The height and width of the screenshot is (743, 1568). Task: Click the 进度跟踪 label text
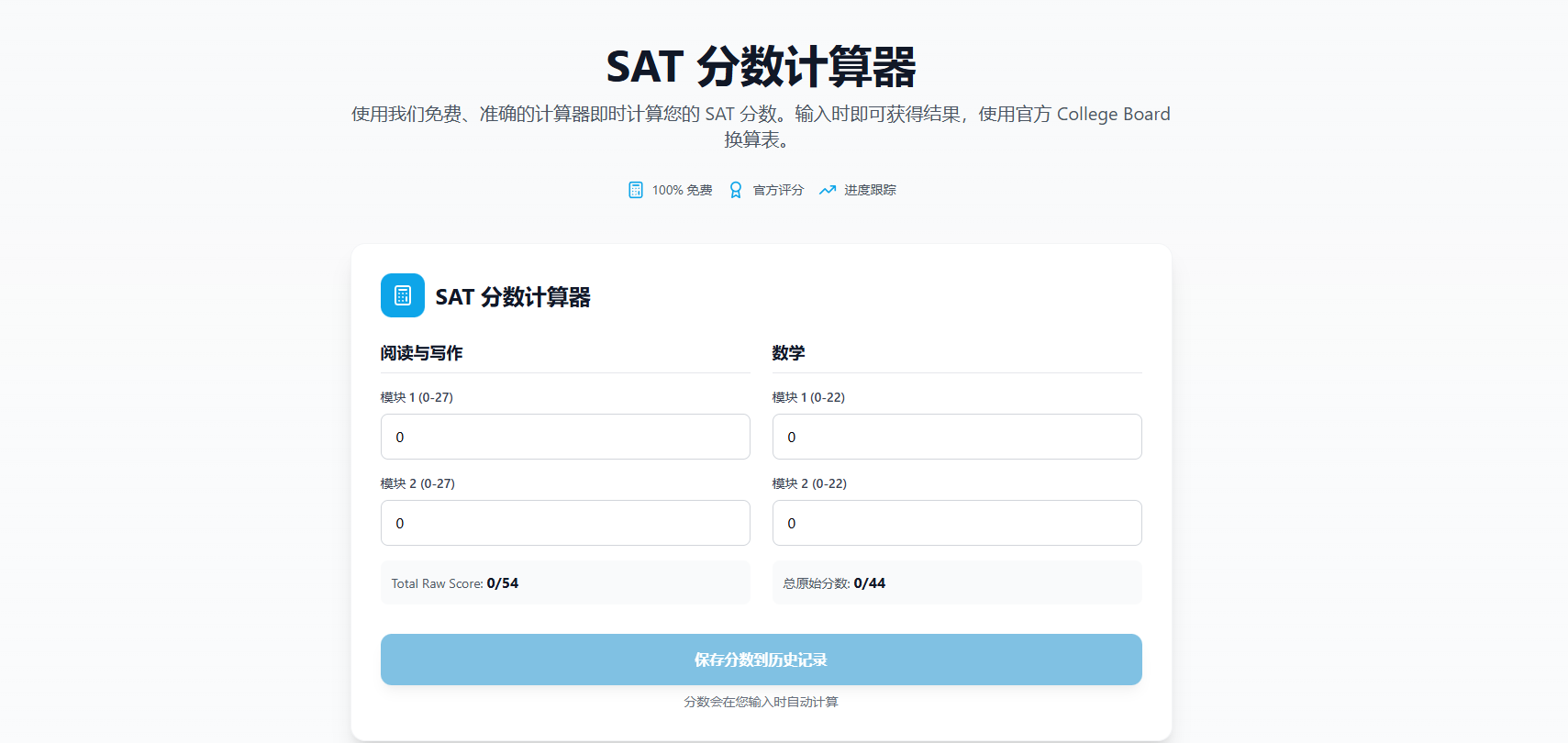coord(870,190)
